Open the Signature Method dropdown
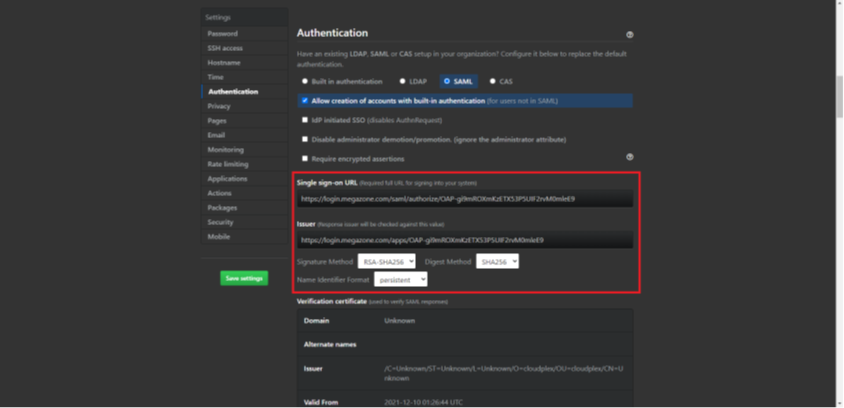The height and width of the screenshot is (408, 844). point(386,261)
